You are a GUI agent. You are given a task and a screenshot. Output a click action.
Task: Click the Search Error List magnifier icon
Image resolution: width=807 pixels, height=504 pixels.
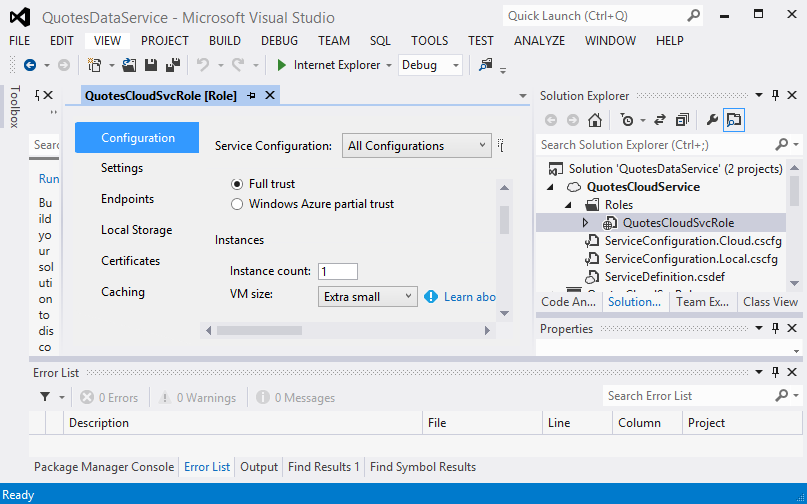coord(781,395)
